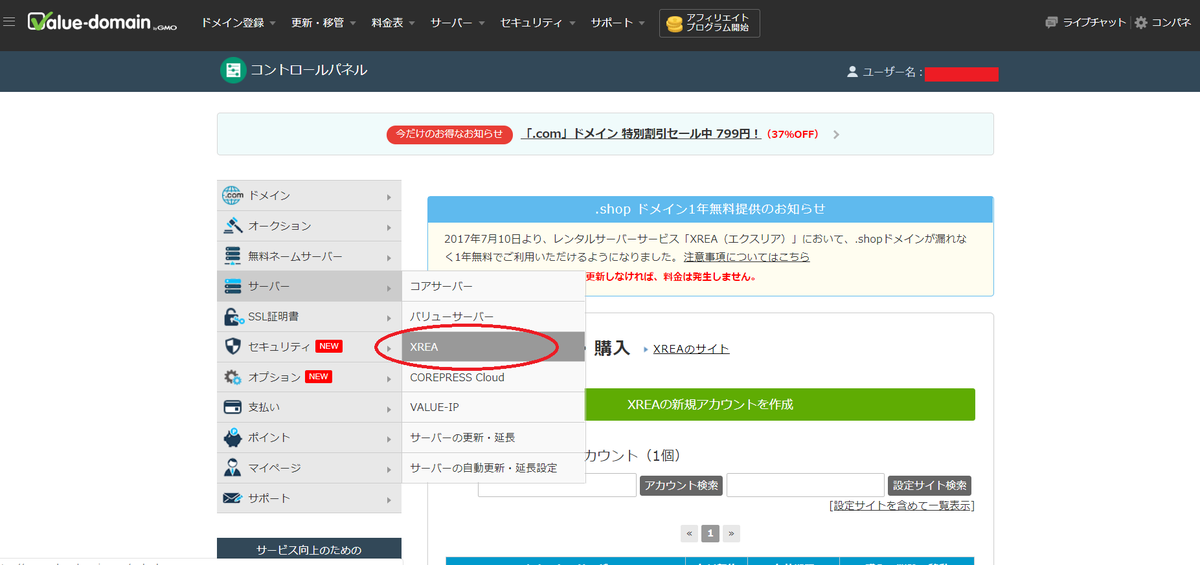Screen dimensions: 1200x565
Task: Click the person icon for マイページ
Action: click(x=232, y=468)
